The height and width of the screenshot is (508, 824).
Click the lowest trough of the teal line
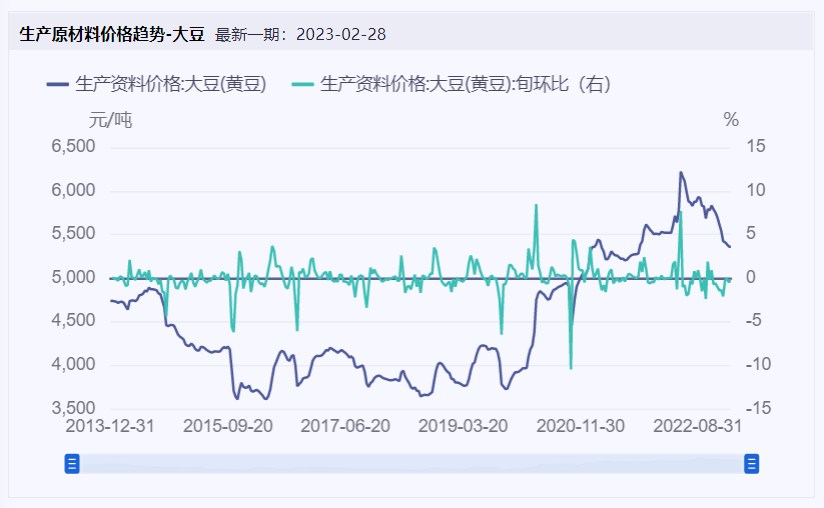click(571, 368)
